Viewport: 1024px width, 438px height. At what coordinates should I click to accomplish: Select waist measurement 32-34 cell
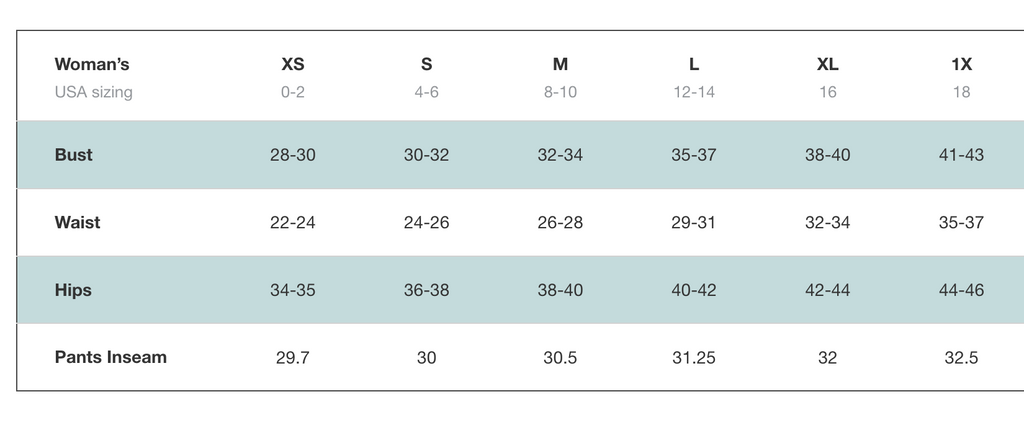tap(827, 222)
